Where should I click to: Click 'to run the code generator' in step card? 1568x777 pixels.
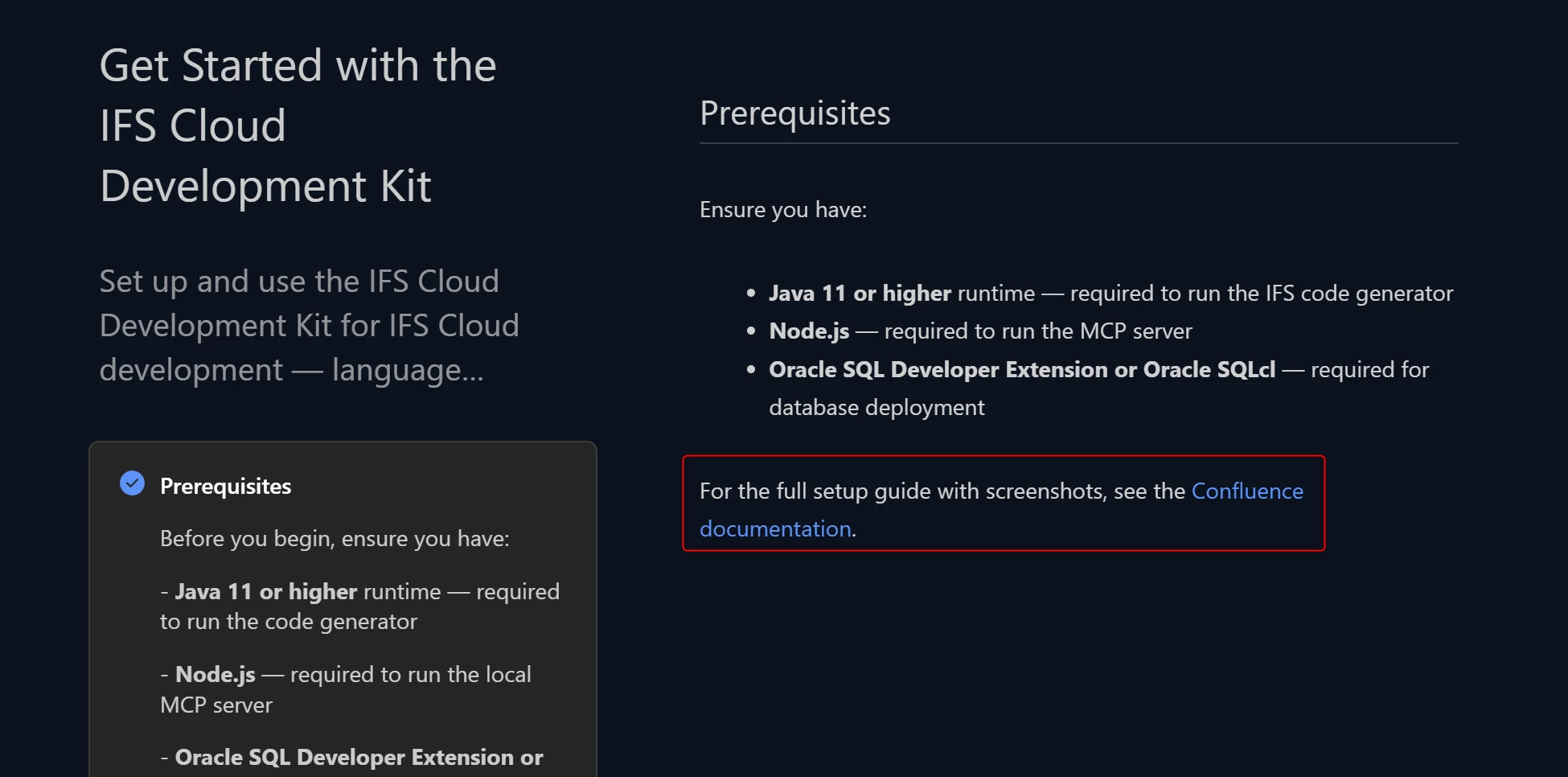289,621
